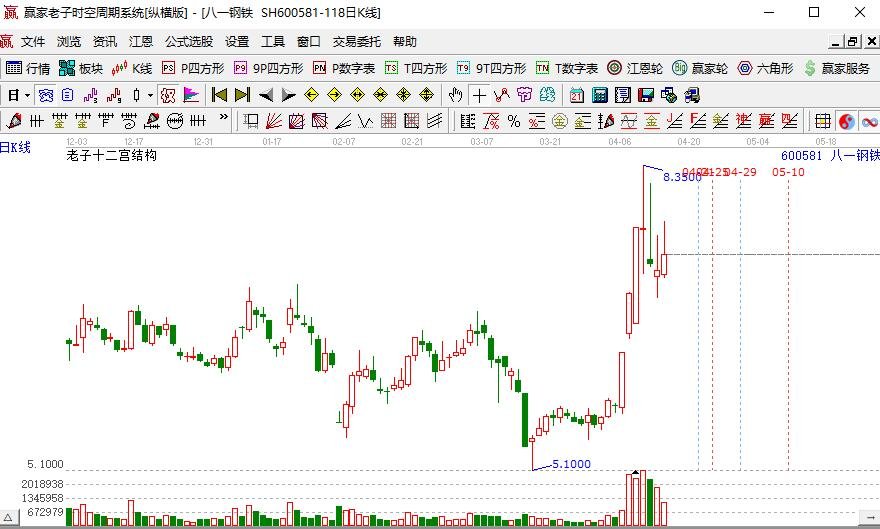The width and height of the screenshot is (880, 529).
Task: Expand the toolbar overflow chevron
Action: click(x=223, y=117)
